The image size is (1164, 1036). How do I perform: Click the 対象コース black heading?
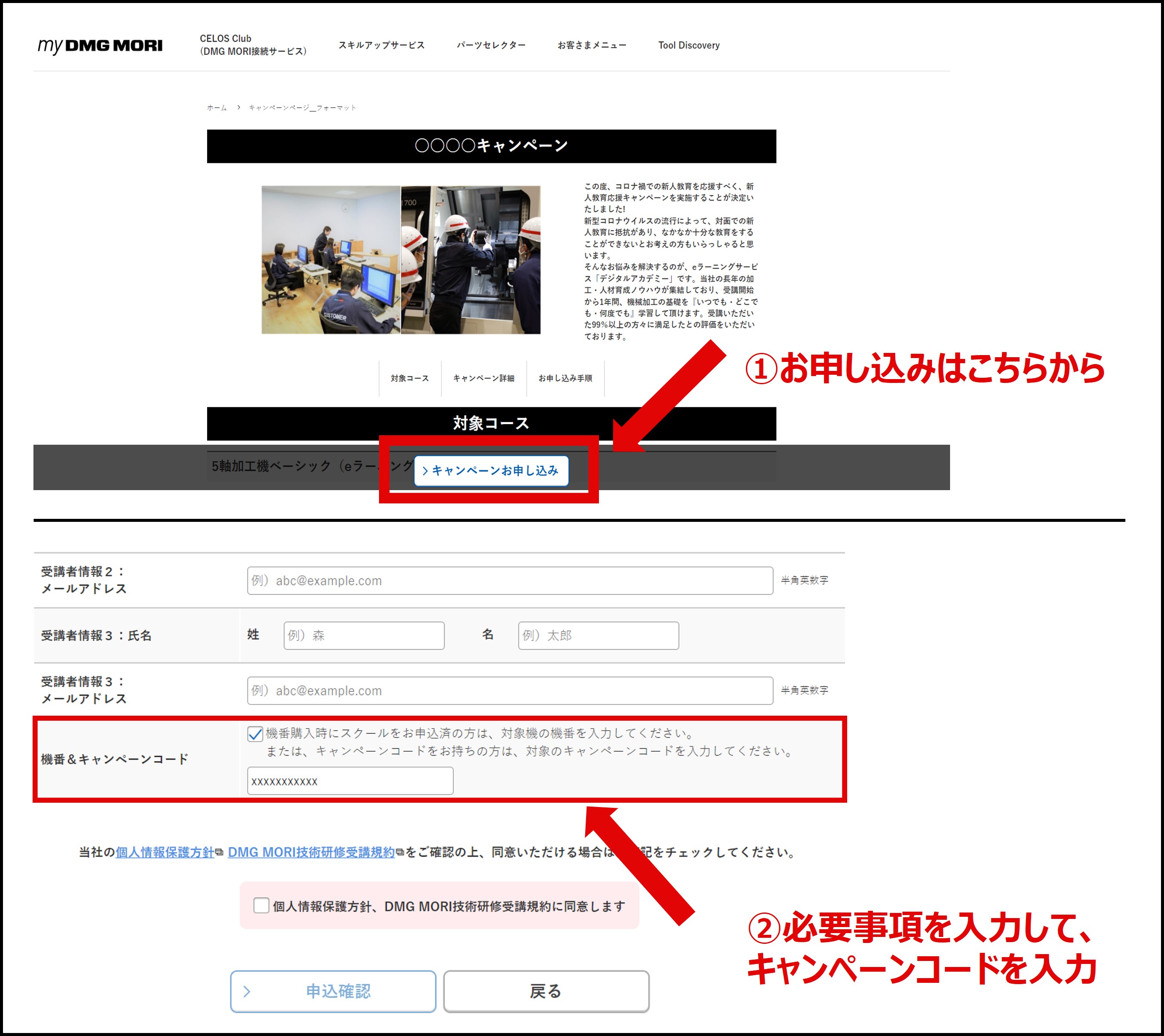(491, 423)
